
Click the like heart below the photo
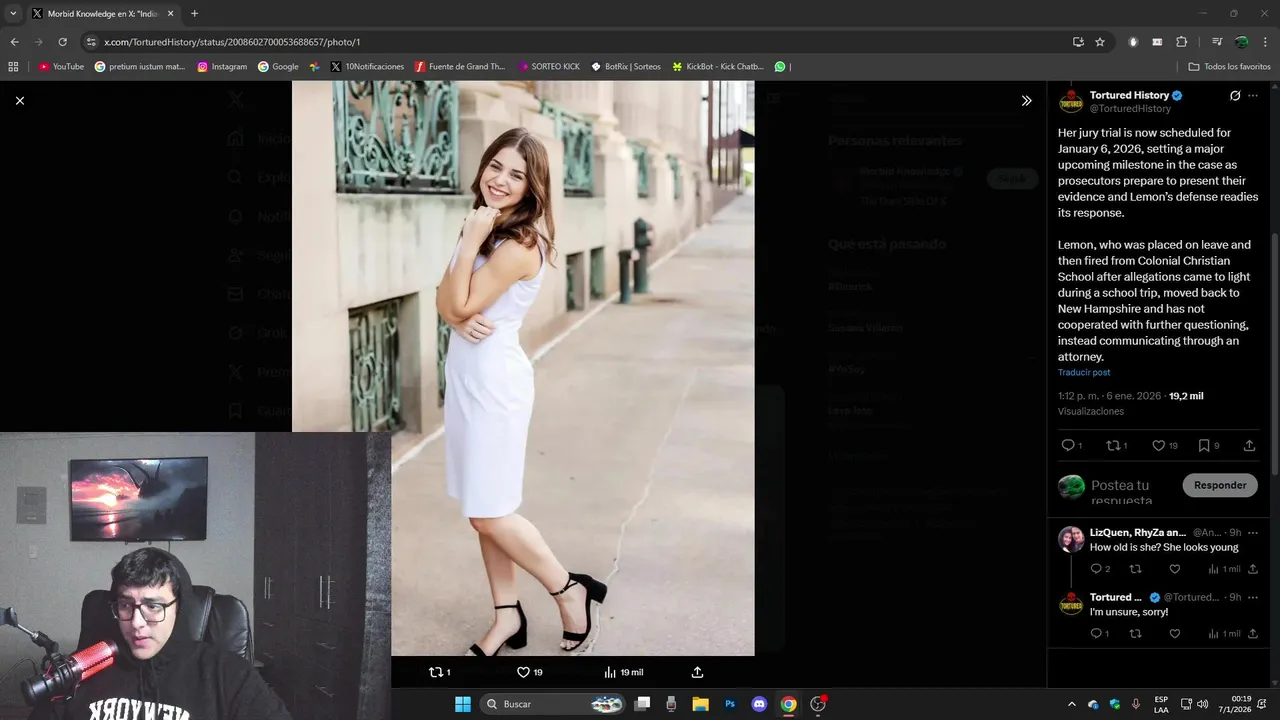[x=523, y=672]
